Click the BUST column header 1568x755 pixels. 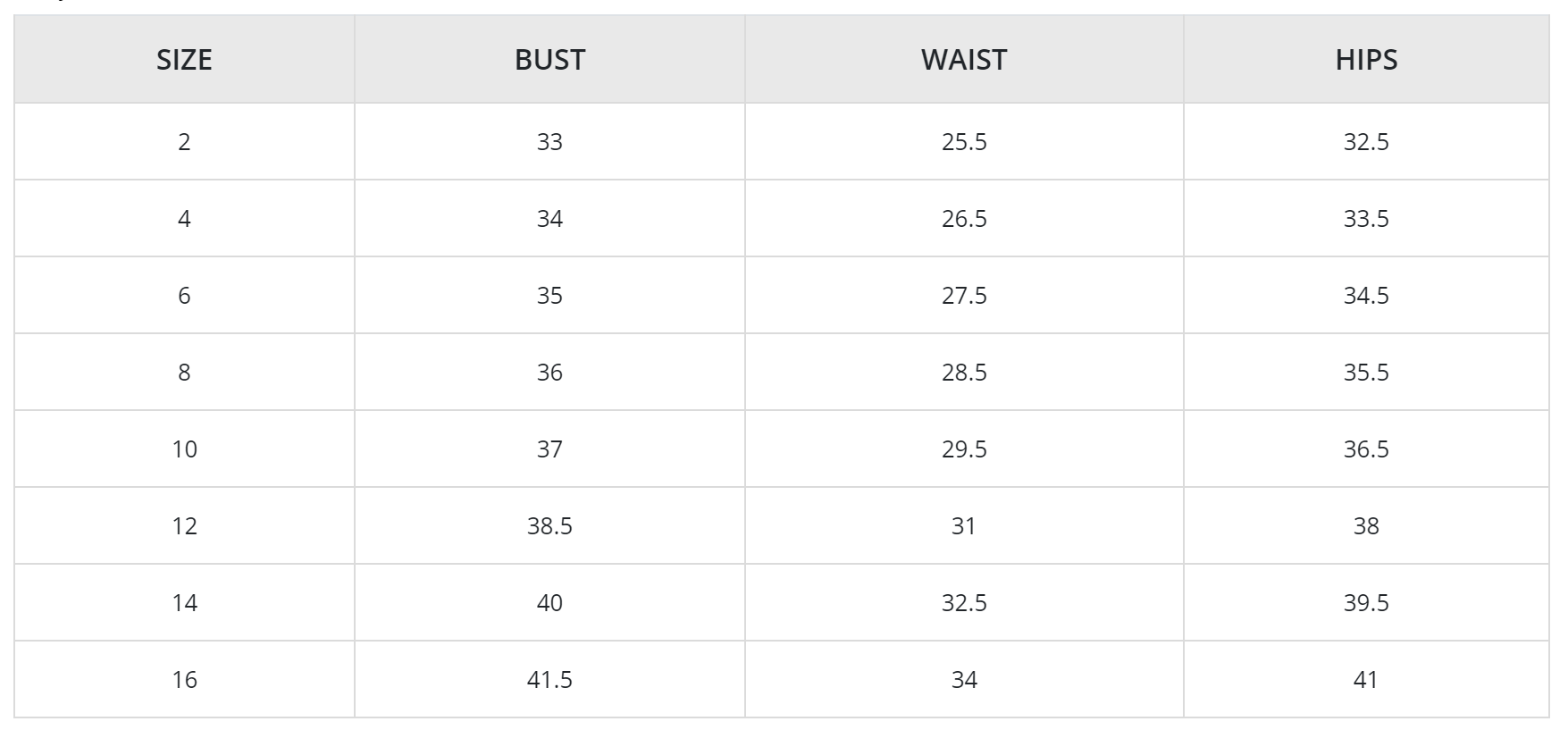click(x=549, y=60)
